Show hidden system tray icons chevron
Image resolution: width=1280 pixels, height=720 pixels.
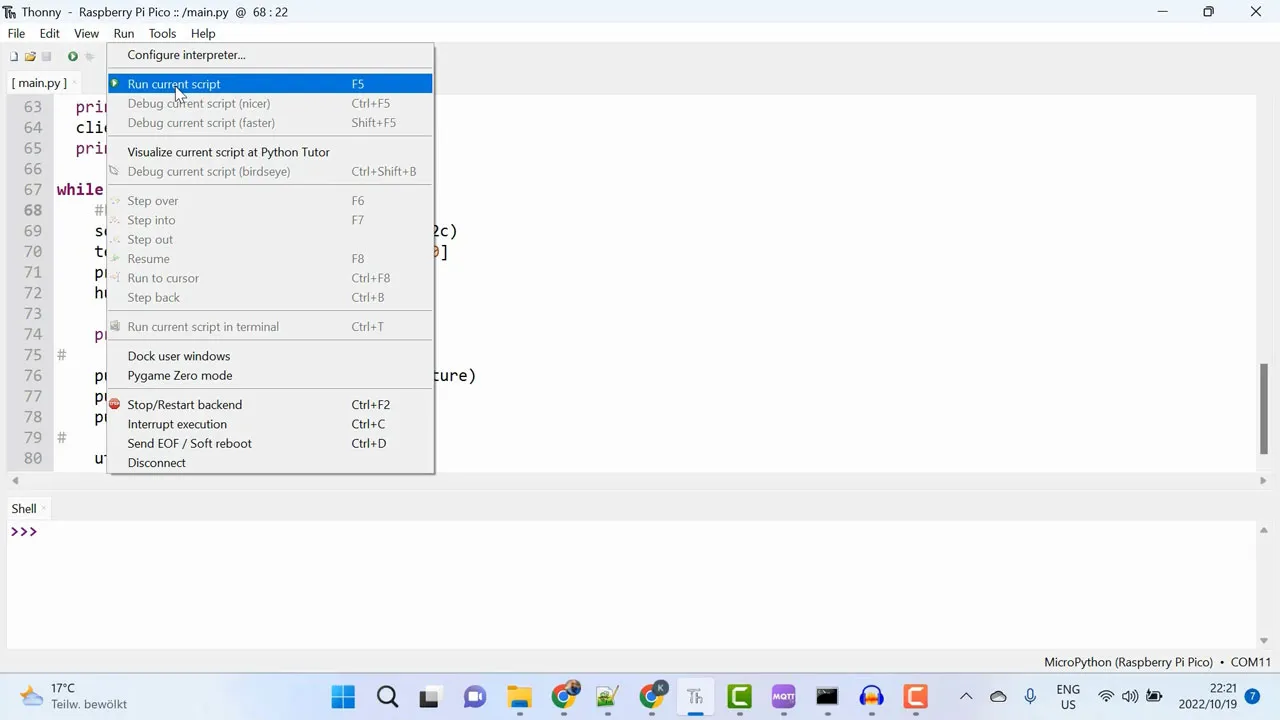point(966,697)
